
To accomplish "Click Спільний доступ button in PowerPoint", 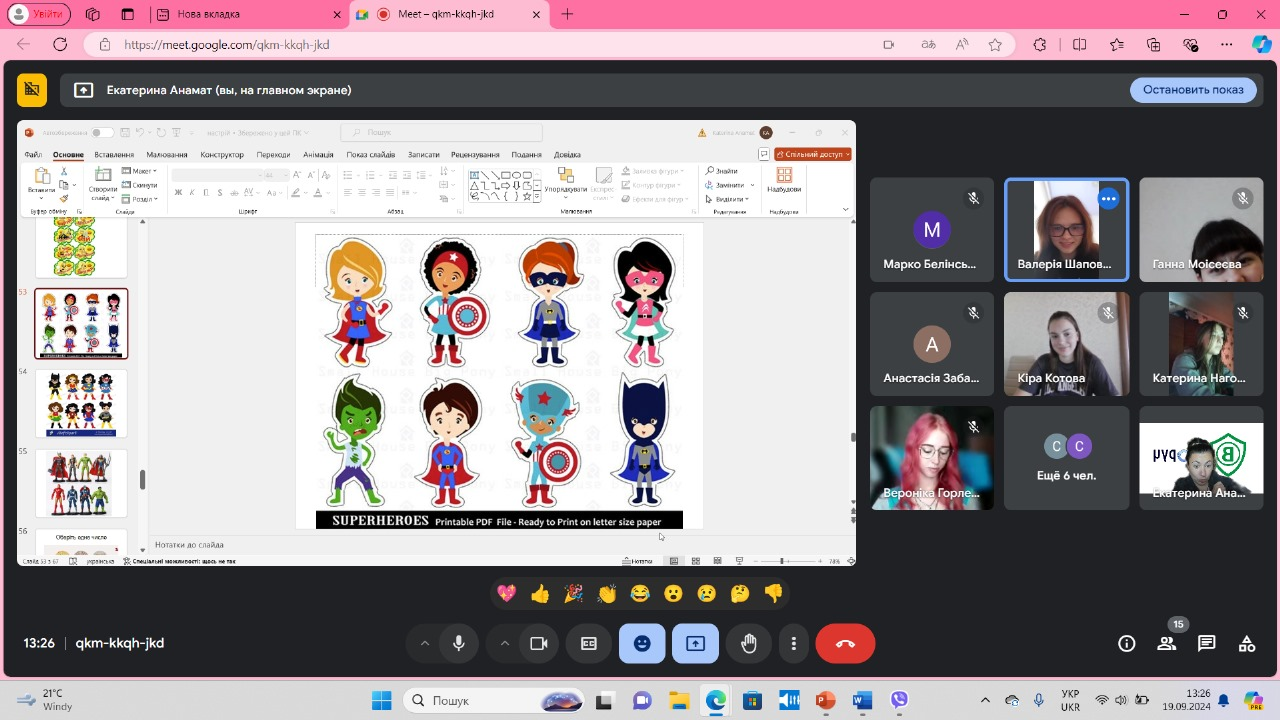I will click(x=812, y=154).
